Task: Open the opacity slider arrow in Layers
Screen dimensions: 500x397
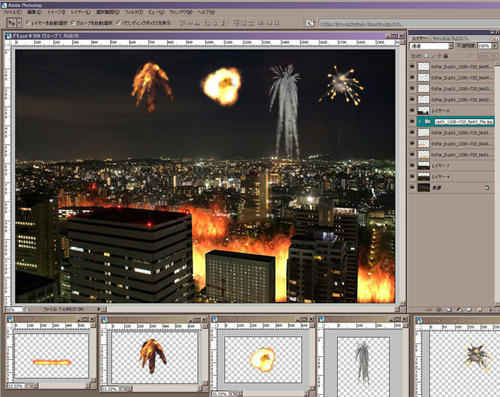Action: pyautogui.click(x=494, y=46)
